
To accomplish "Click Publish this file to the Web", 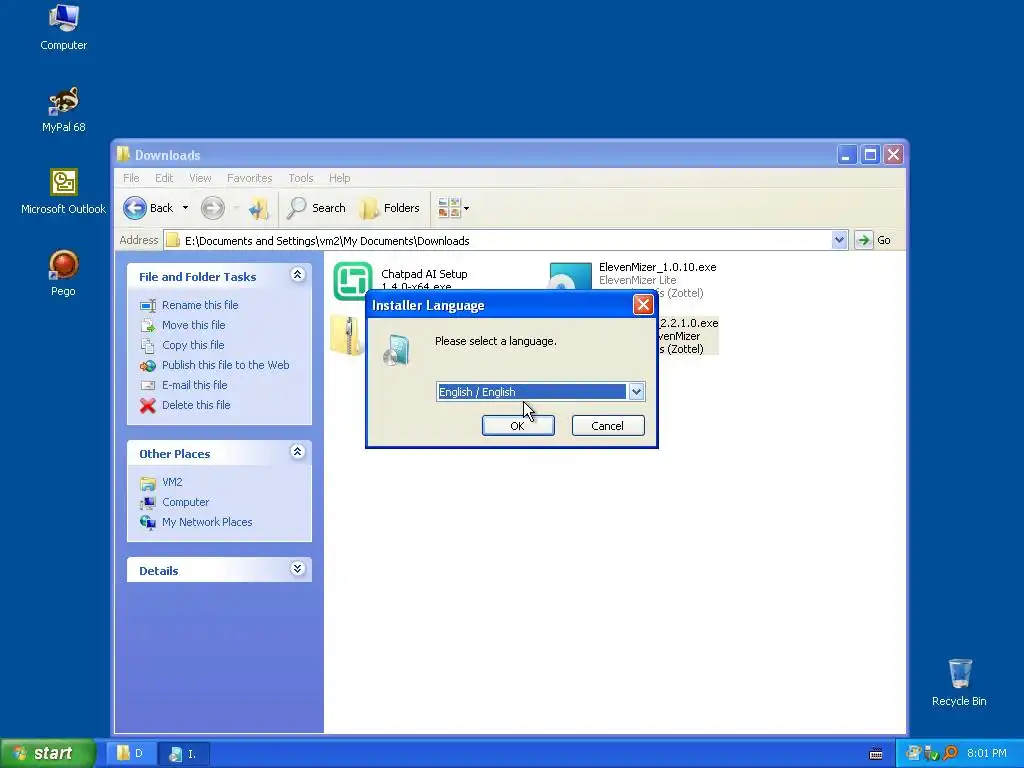I will click(225, 365).
